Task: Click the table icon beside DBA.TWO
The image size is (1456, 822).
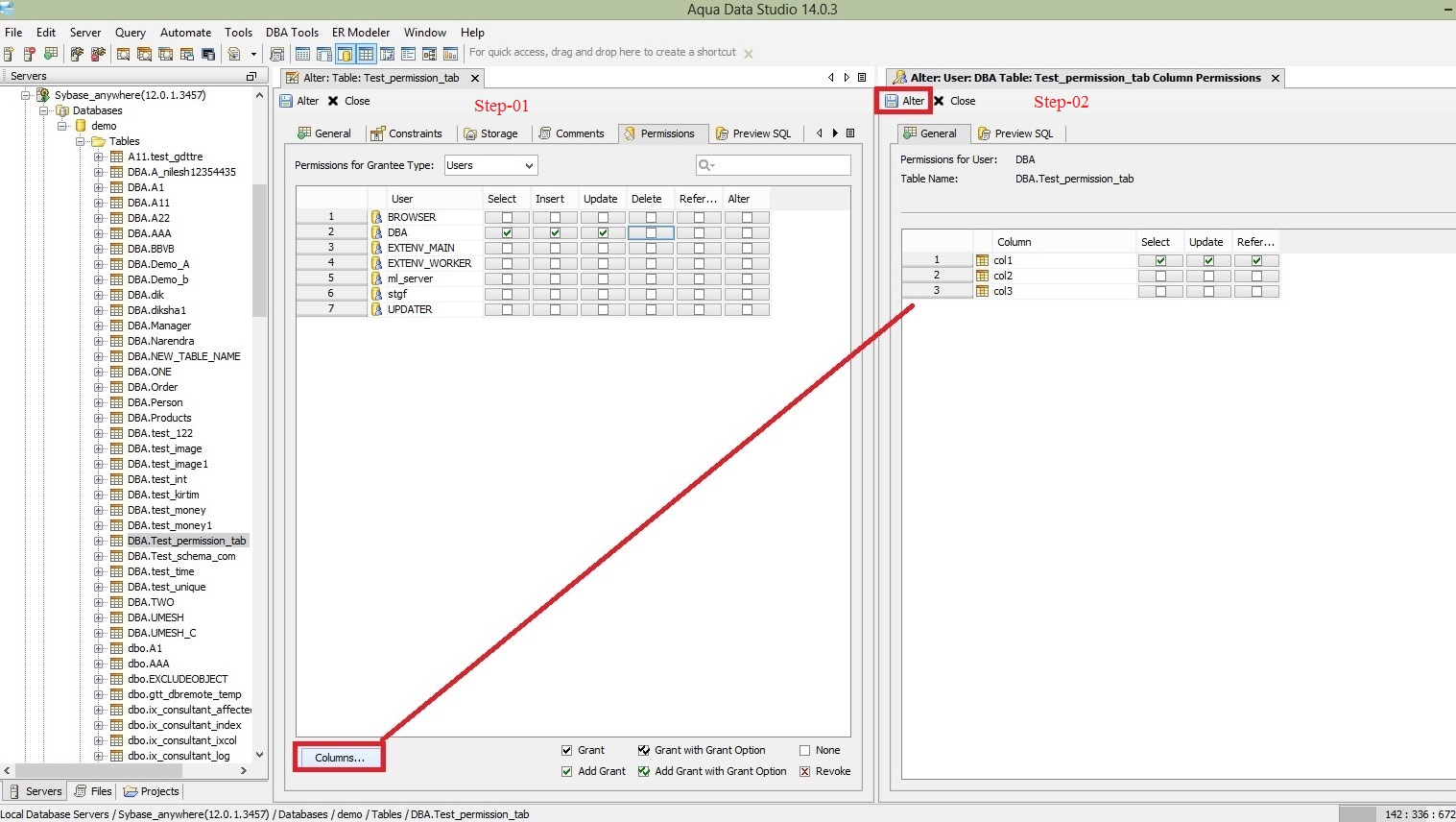Action: pyautogui.click(x=117, y=602)
